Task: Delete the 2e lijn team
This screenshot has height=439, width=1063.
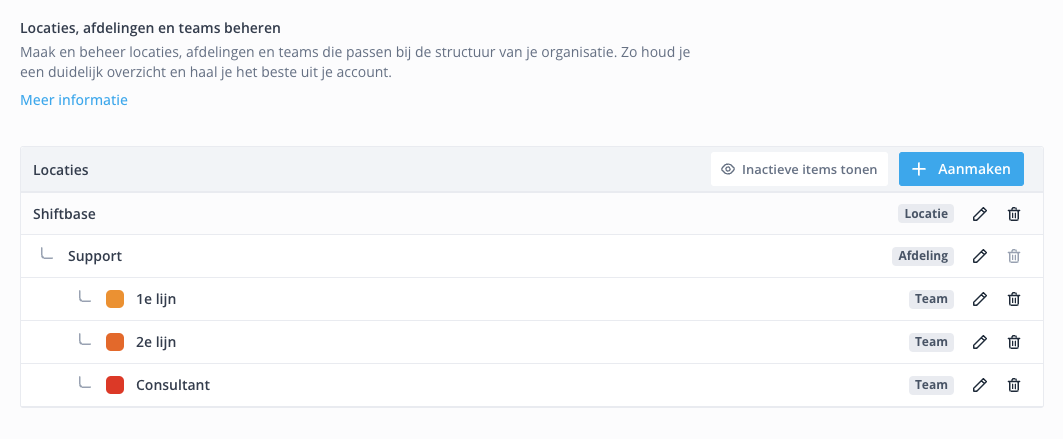Action: tap(1014, 342)
